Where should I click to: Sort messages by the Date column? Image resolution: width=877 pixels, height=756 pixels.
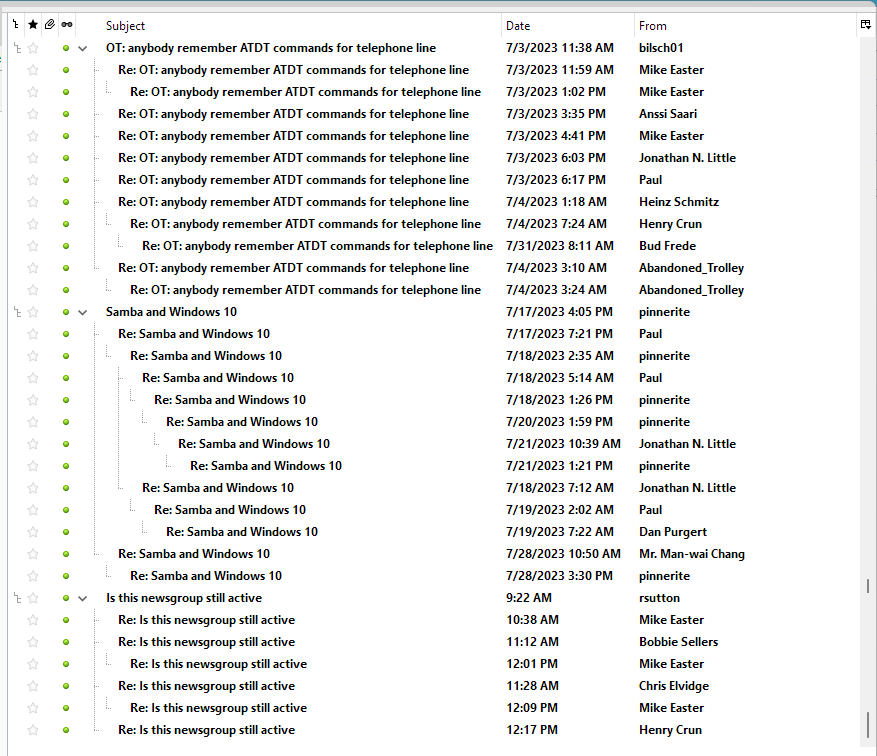point(518,26)
